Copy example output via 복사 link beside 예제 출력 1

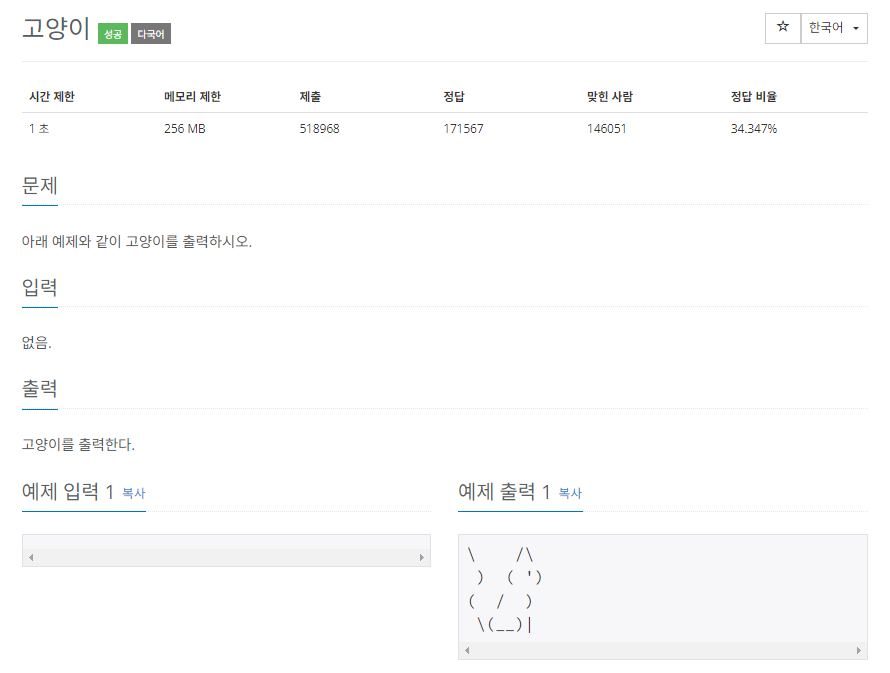pos(570,493)
